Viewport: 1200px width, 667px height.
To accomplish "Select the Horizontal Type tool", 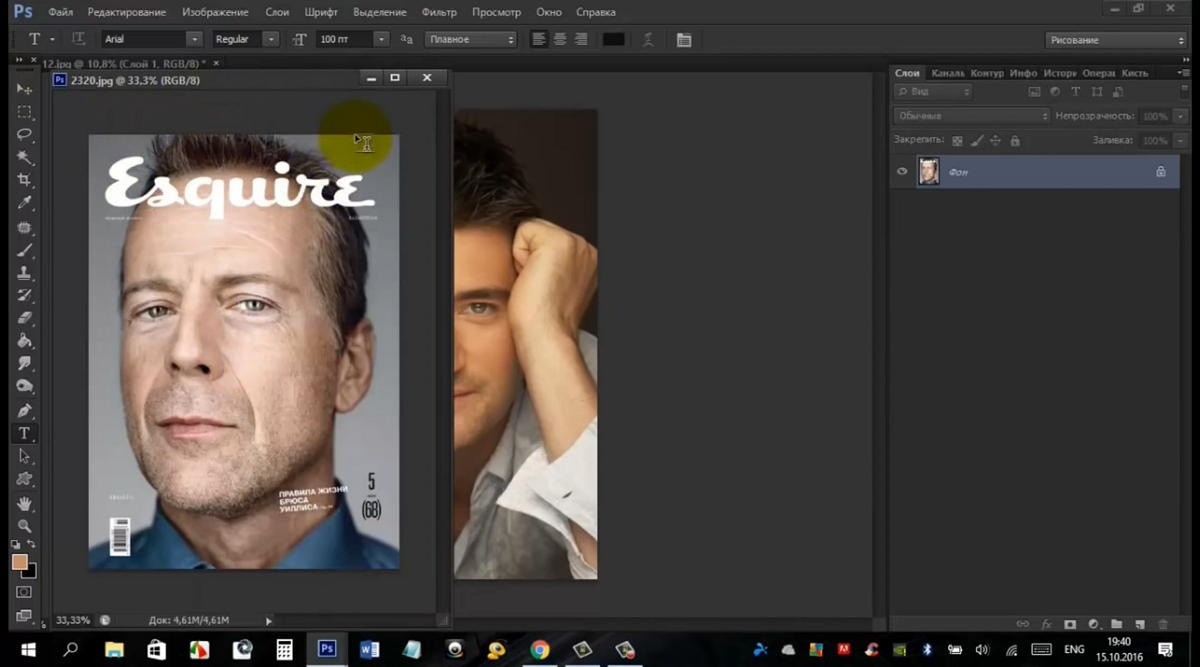I will 25,434.
